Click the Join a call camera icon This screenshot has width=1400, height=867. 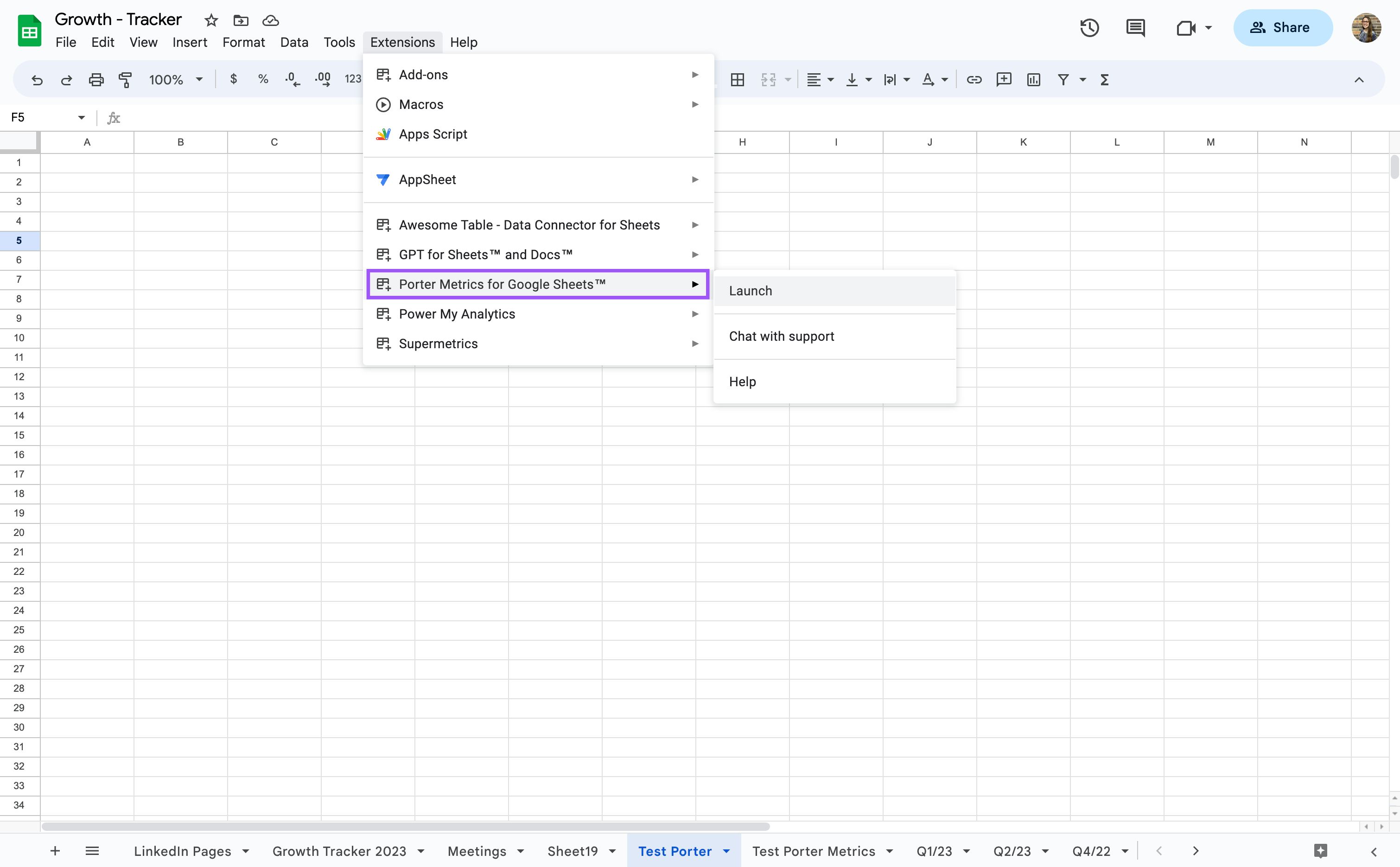1185,27
